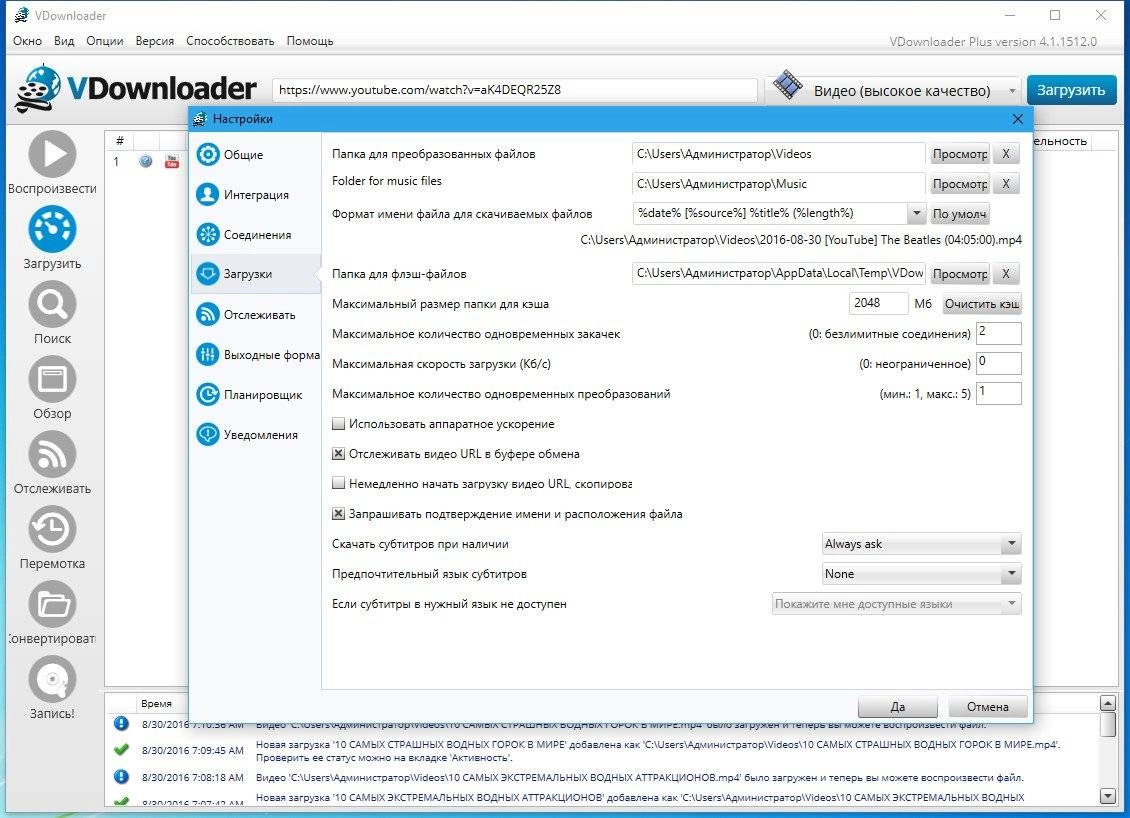Click the По умолч button

click(x=959, y=214)
